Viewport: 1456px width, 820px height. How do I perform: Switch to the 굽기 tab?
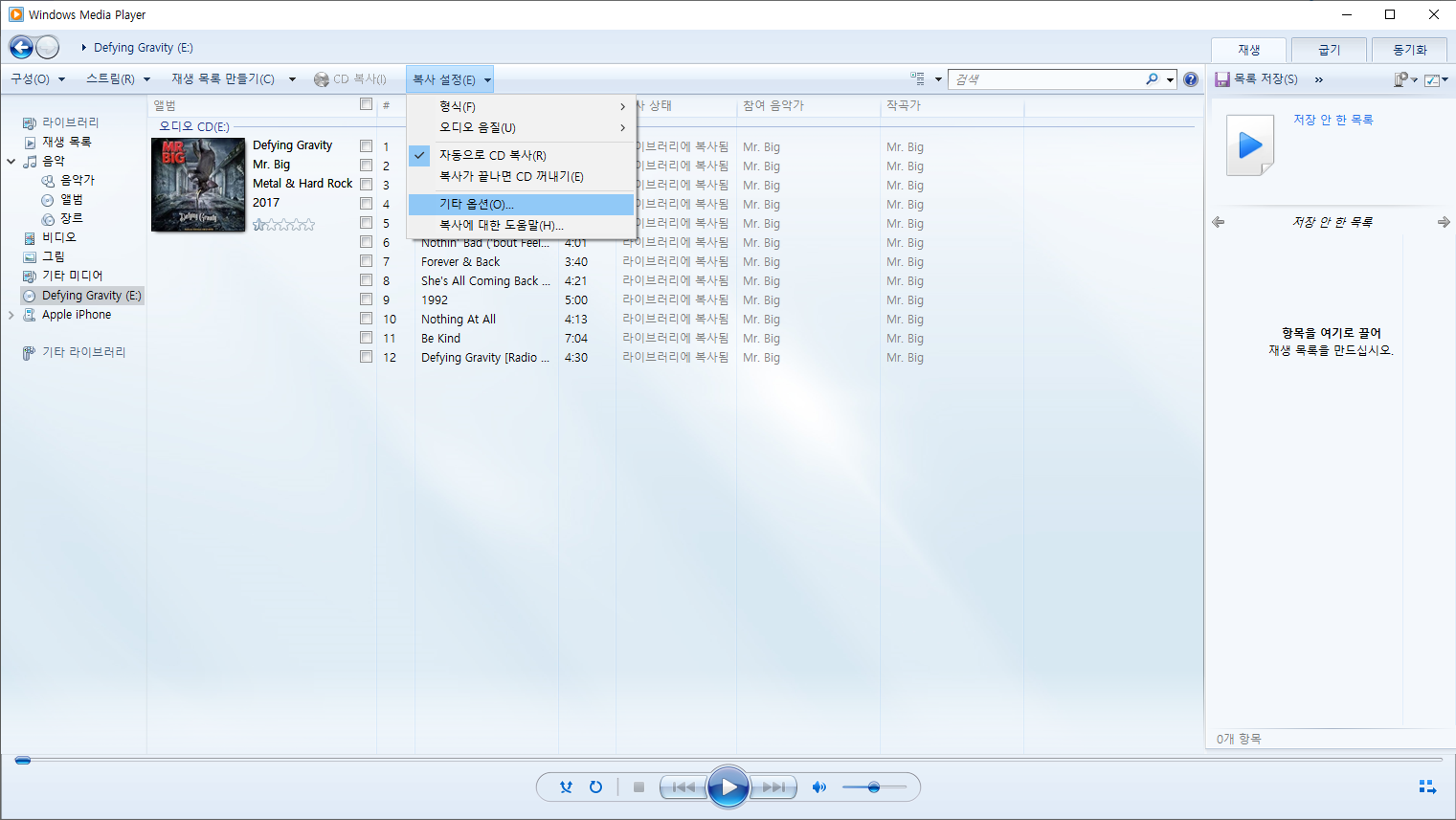pyautogui.click(x=1329, y=50)
